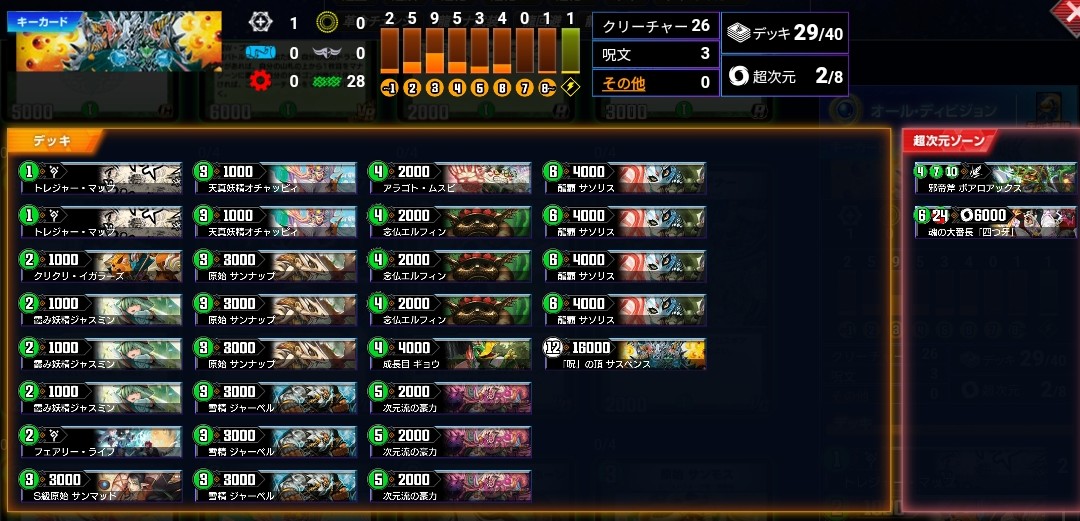The width and height of the screenshot is (1080, 521).
Task: Open the その他 card list link
Action: (x=623, y=83)
